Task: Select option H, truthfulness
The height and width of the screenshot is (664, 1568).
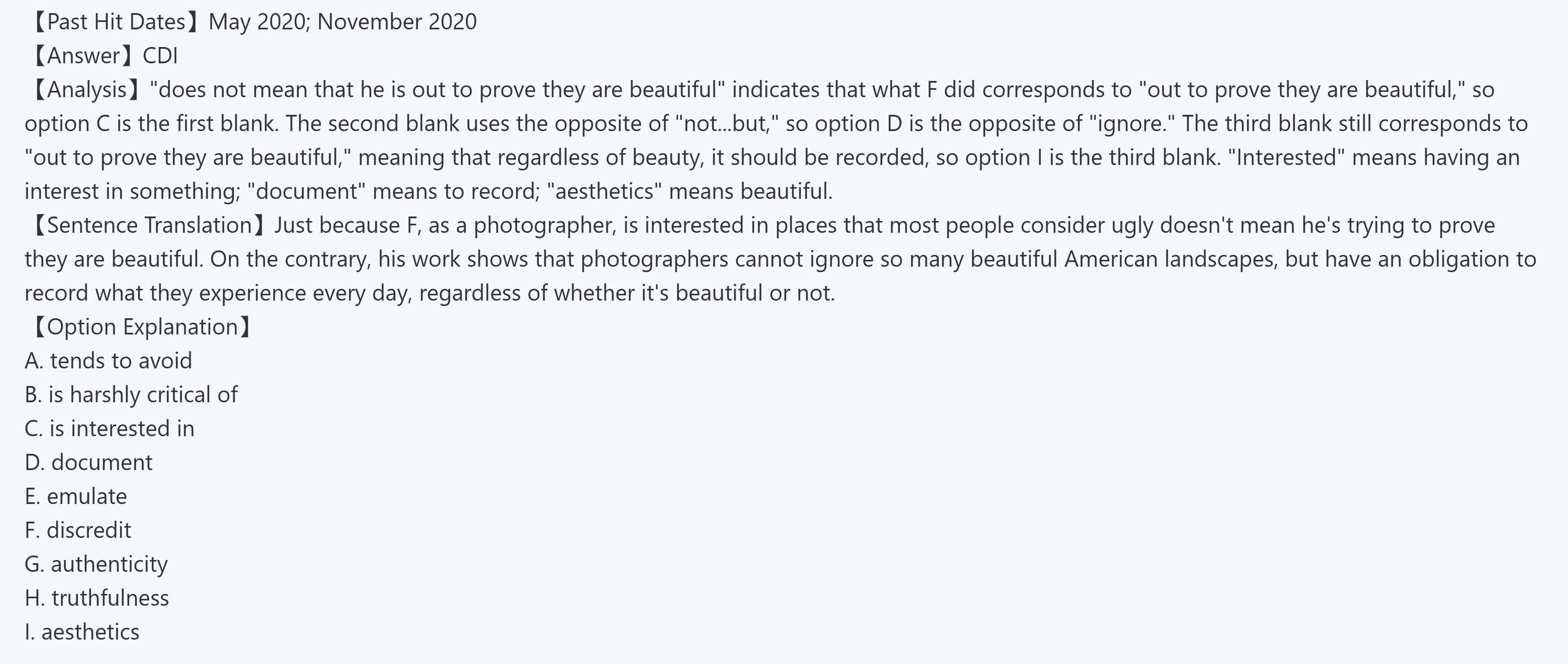Action: pyautogui.click(x=97, y=598)
